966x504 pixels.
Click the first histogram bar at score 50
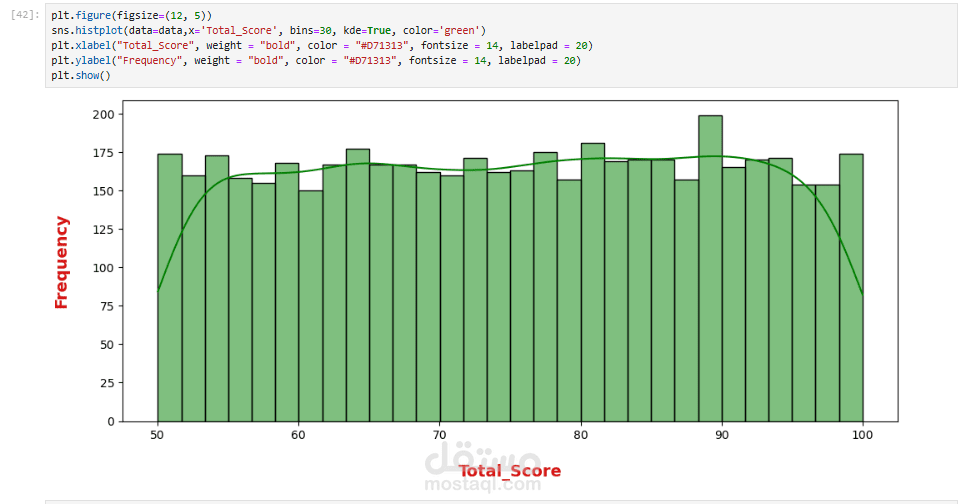pos(170,288)
